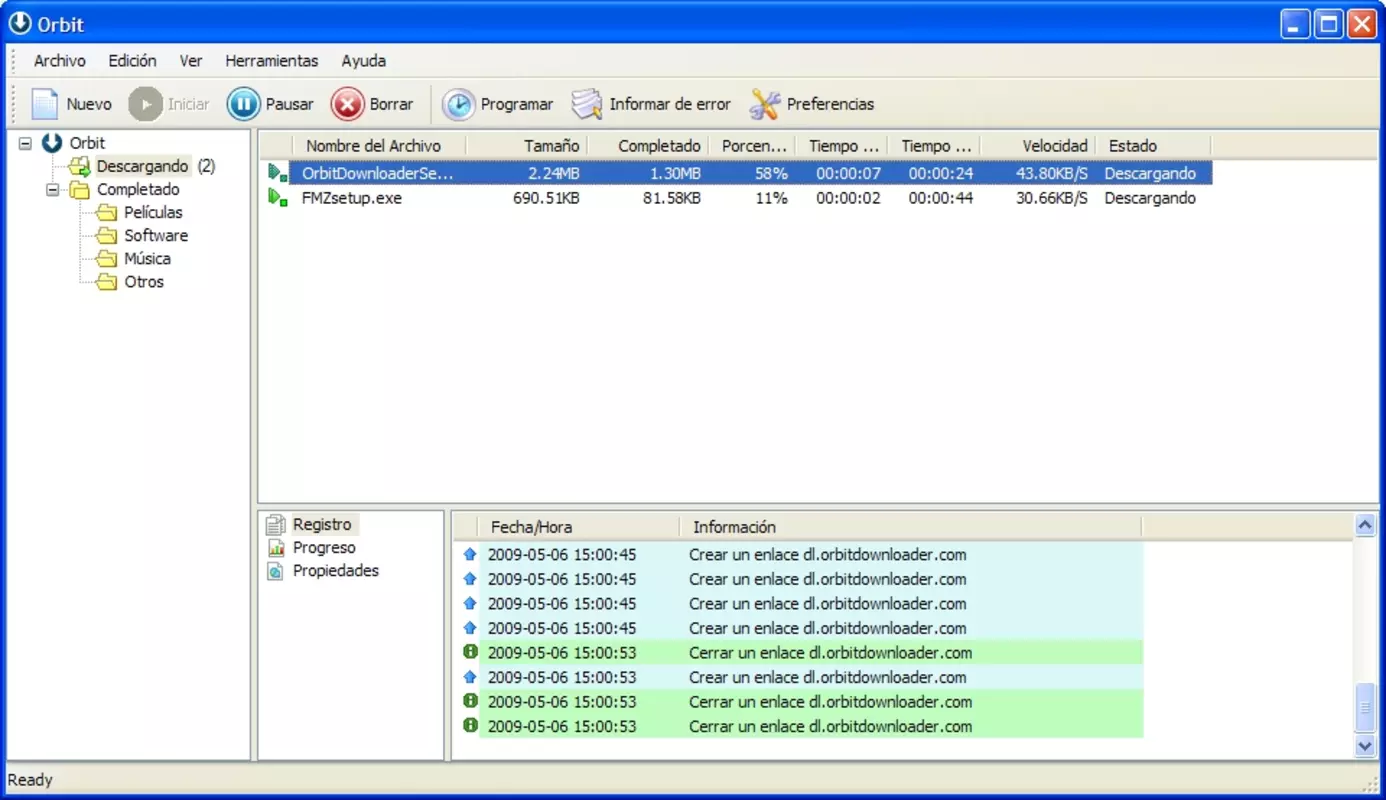Select the Películas category label
The height and width of the screenshot is (800, 1386).
click(x=154, y=212)
